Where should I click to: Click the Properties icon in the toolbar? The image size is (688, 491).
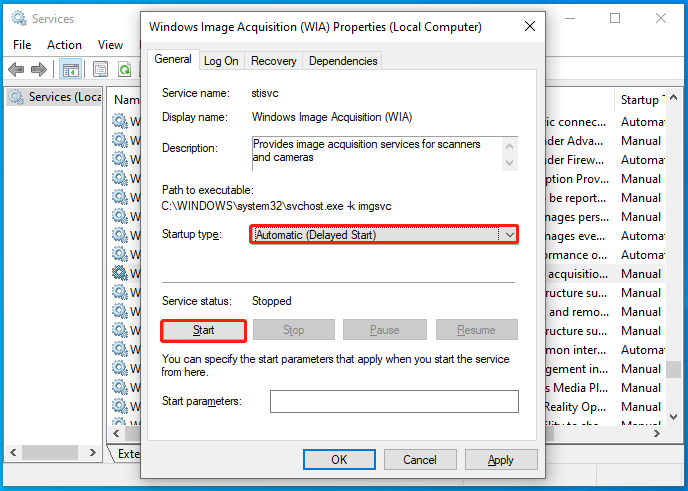click(100, 69)
